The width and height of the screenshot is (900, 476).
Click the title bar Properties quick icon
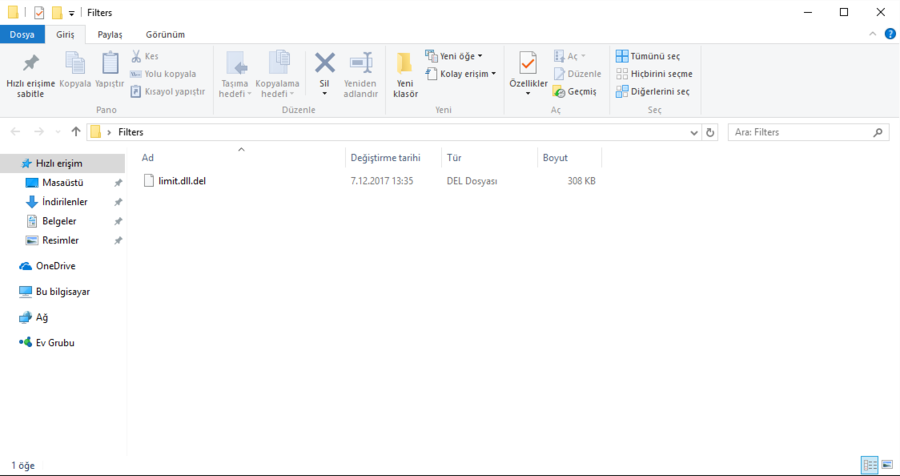point(39,13)
